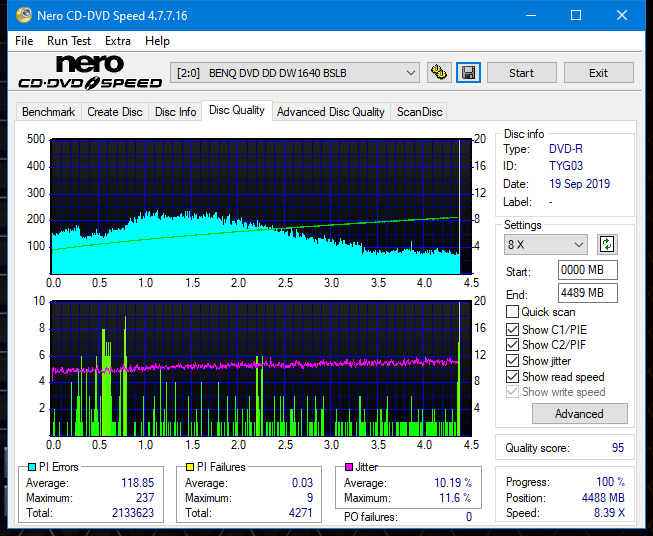The width and height of the screenshot is (653, 536).
Task: Open the File menu
Action: 24,41
